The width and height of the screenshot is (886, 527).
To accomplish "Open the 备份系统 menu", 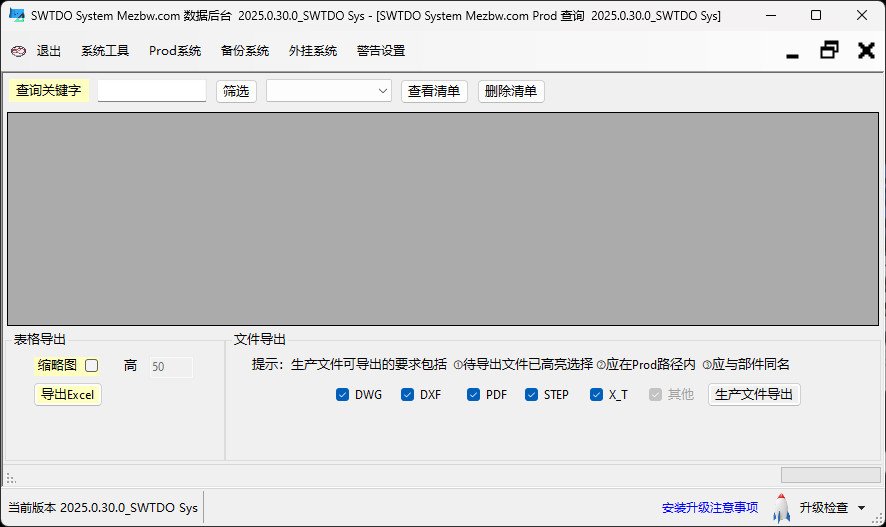I will pos(245,51).
